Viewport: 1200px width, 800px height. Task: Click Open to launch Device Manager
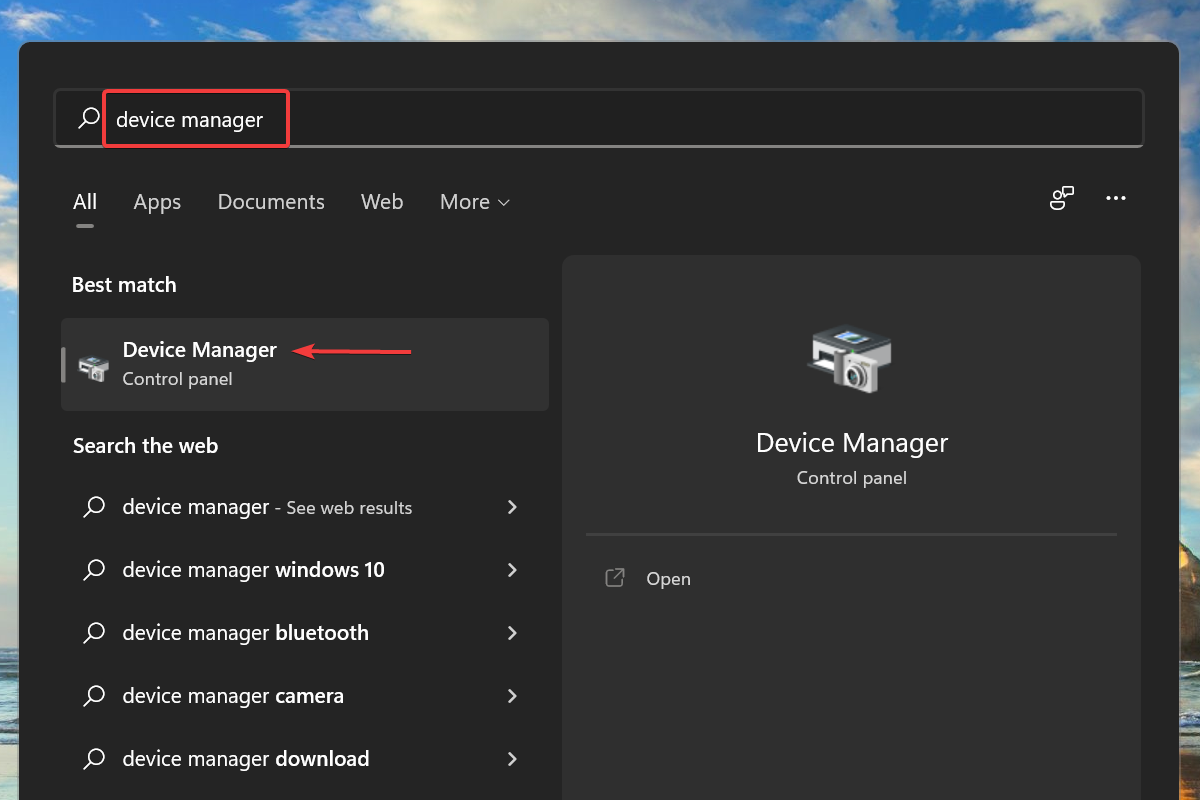(x=668, y=578)
